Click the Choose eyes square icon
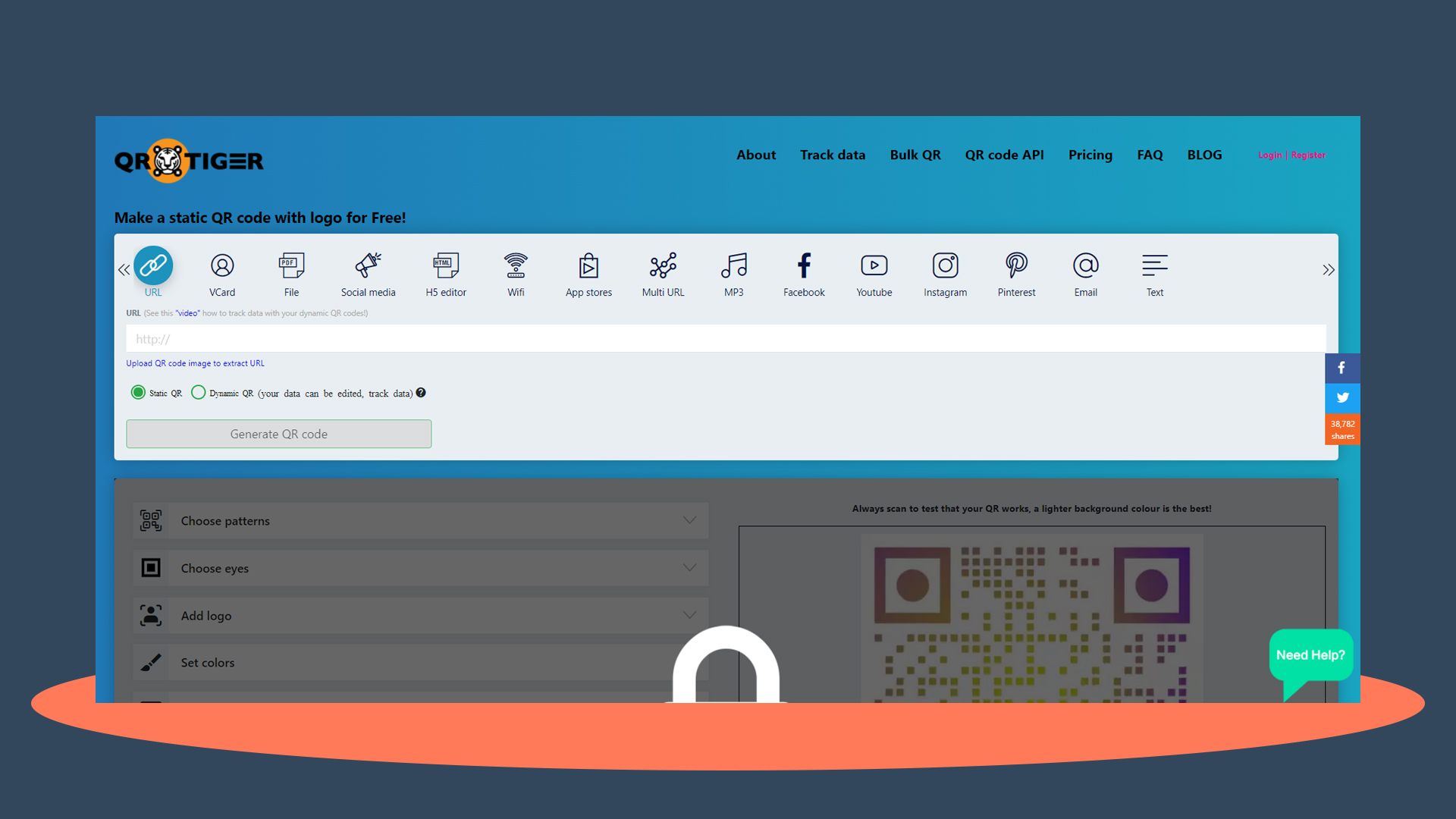The width and height of the screenshot is (1456, 819). tap(151, 568)
